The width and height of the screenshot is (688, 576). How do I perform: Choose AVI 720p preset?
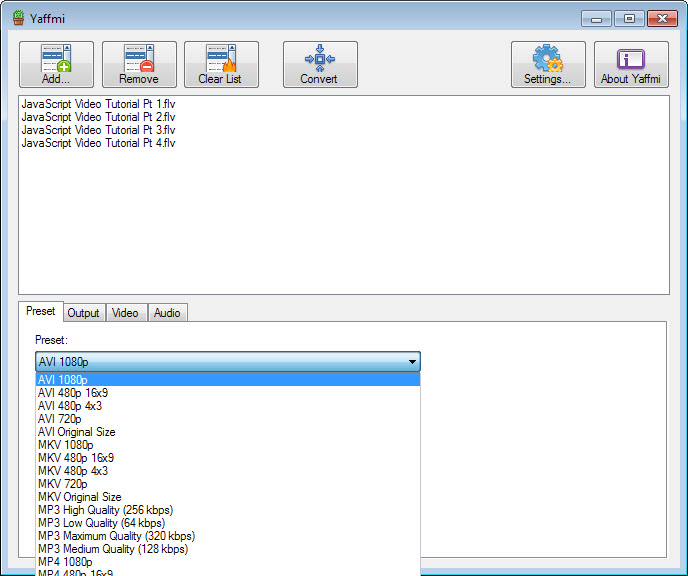tap(228, 419)
